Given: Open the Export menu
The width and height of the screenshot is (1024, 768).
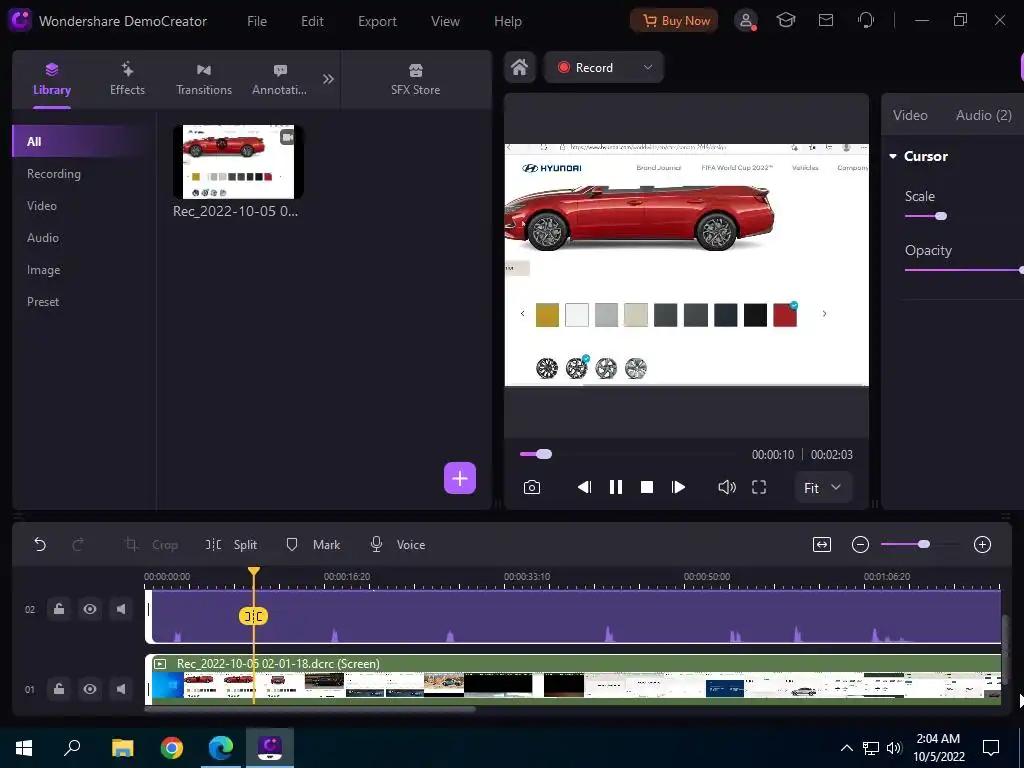Looking at the screenshot, I should point(377,21).
